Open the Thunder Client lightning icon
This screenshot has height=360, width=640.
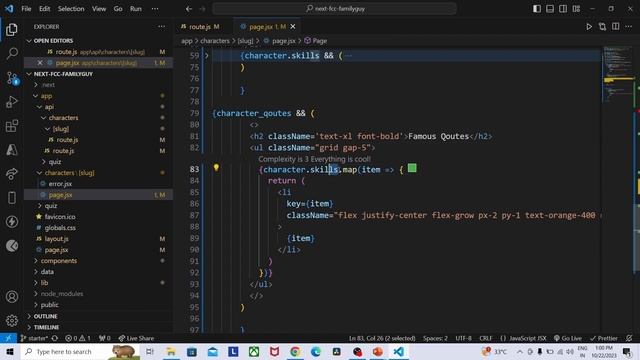pyautogui.click(x=12, y=222)
